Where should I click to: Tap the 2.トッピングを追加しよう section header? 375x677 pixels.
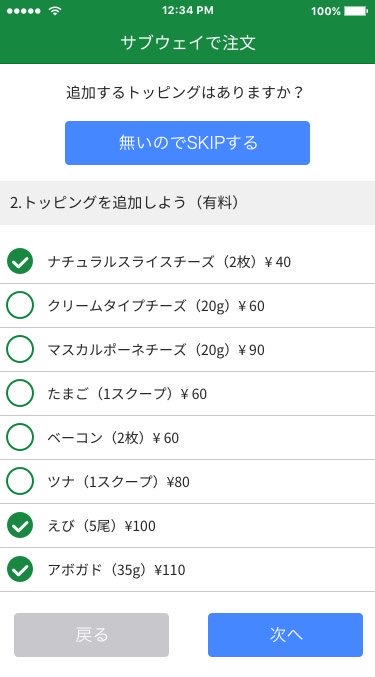pyautogui.click(x=187, y=202)
